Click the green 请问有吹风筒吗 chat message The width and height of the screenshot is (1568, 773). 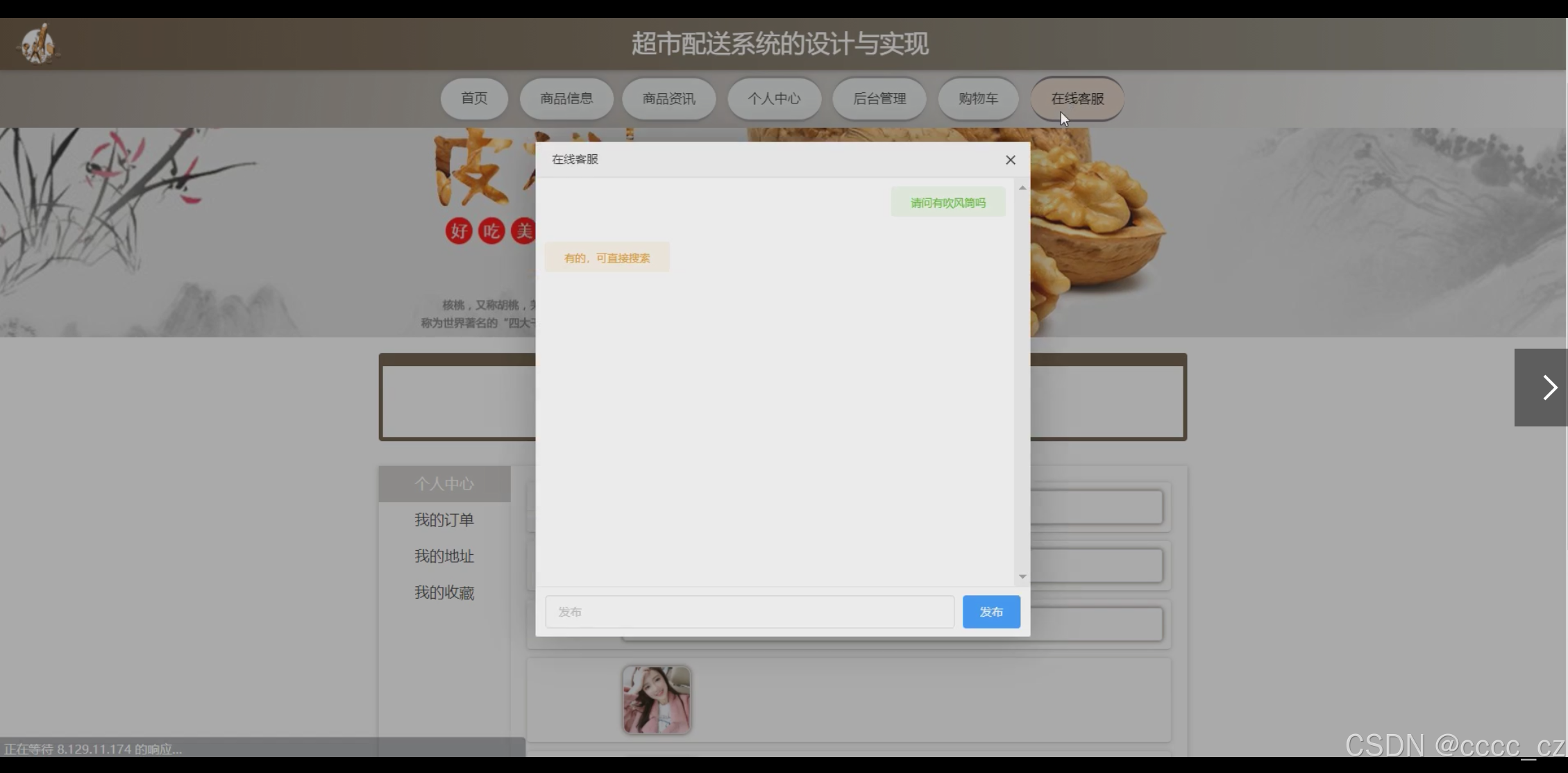pos(947,203)
